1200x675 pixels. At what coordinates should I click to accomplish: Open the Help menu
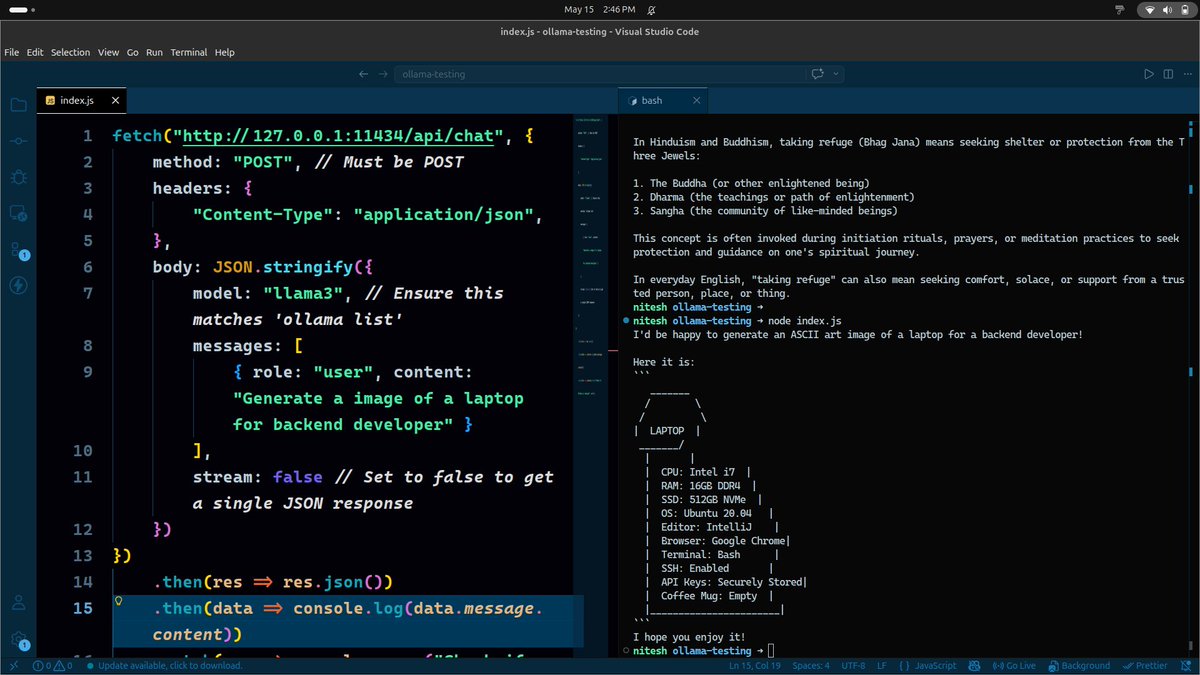pyautogui.click(x=225, y=52)
